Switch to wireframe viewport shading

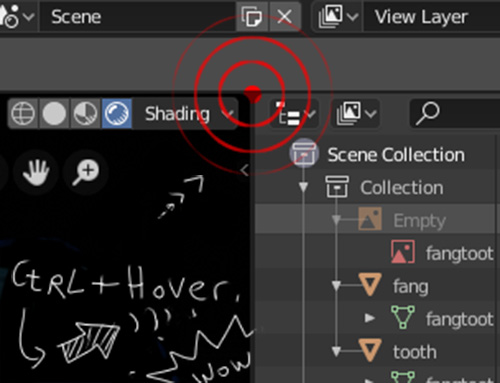coord(23,113)
